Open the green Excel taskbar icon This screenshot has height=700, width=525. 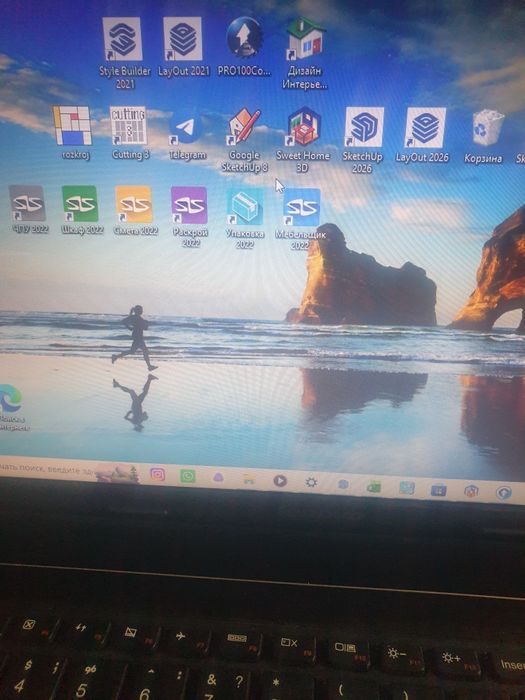coord(374,486)
